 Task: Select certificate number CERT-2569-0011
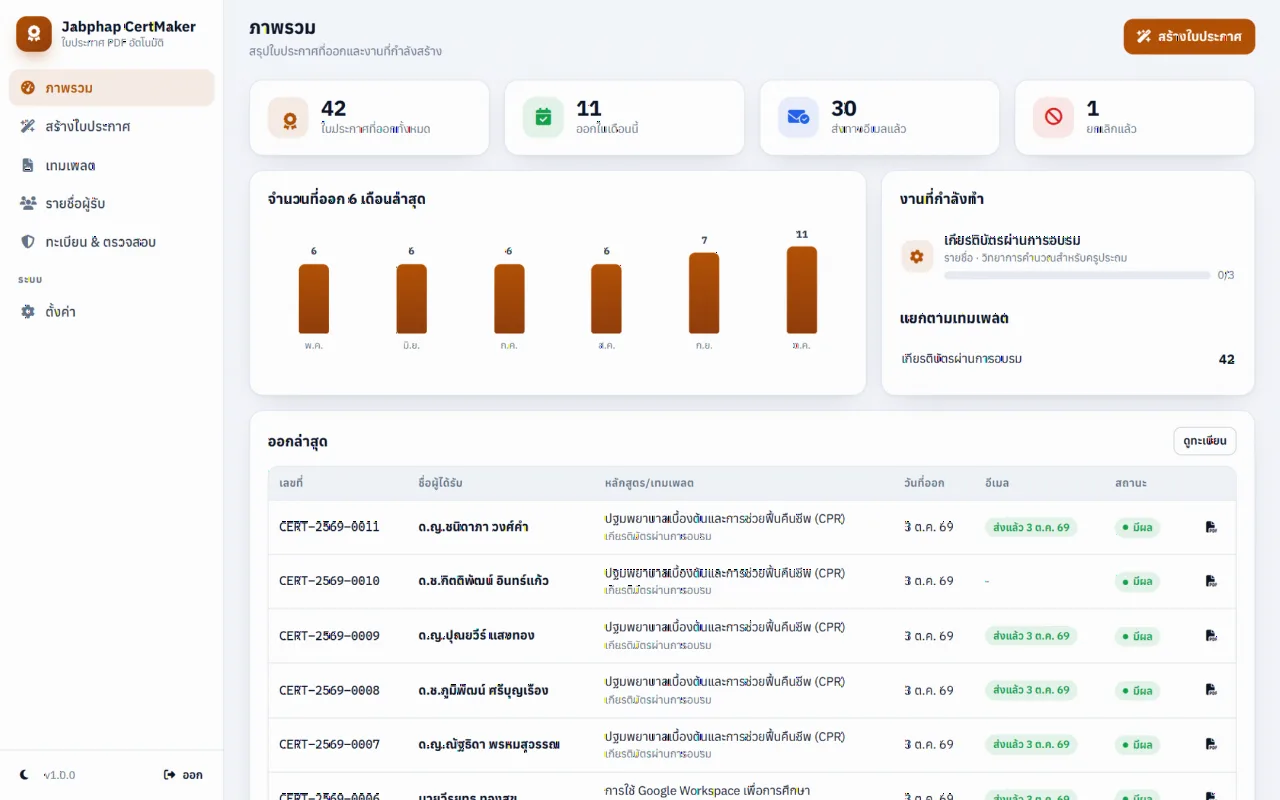tap(329, 527)
